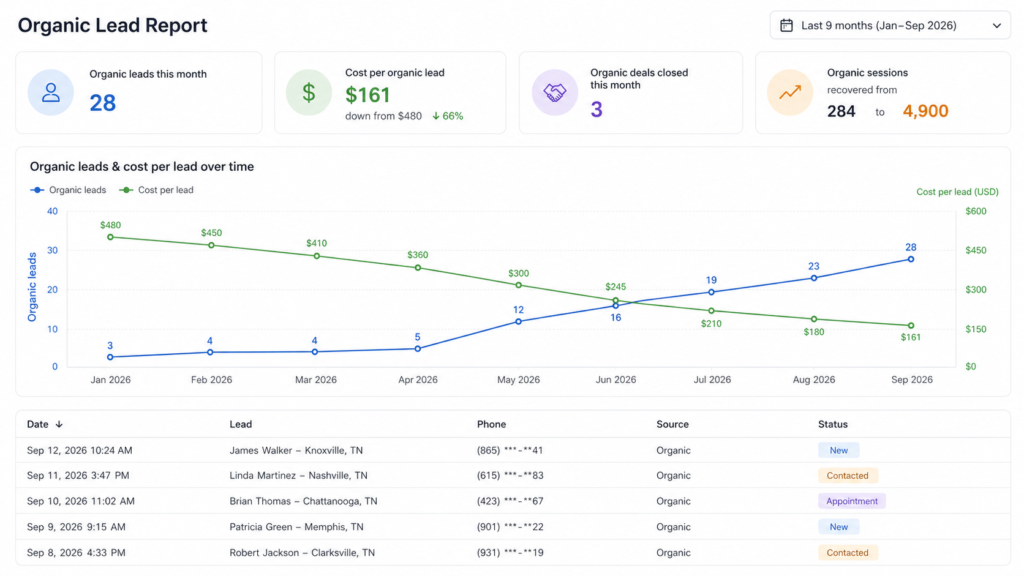This screenshot has height=576, width=1024.
Task: Open the date range dropdown (Jan–Sep 2026)
Action: coord(890,25)
